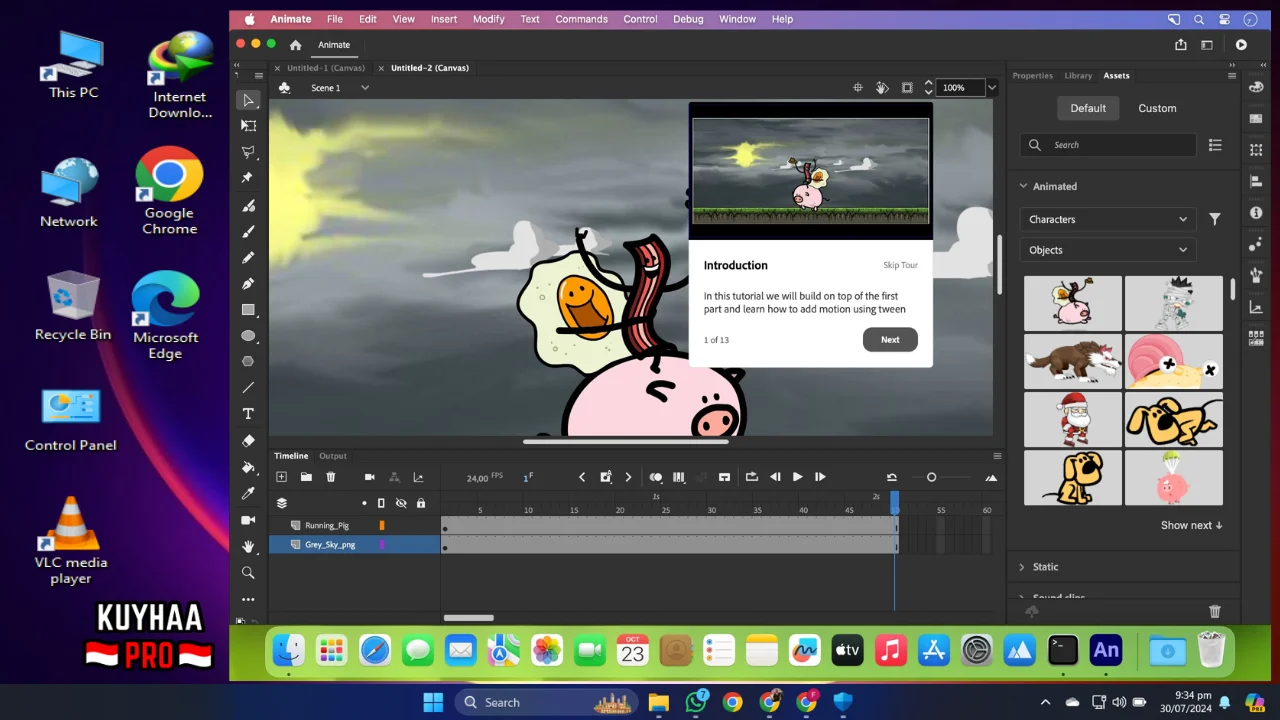The height and width of the screenshot is (720, 1280).
Task: Toggle loop playback in timeline
Action: [751, 477]
